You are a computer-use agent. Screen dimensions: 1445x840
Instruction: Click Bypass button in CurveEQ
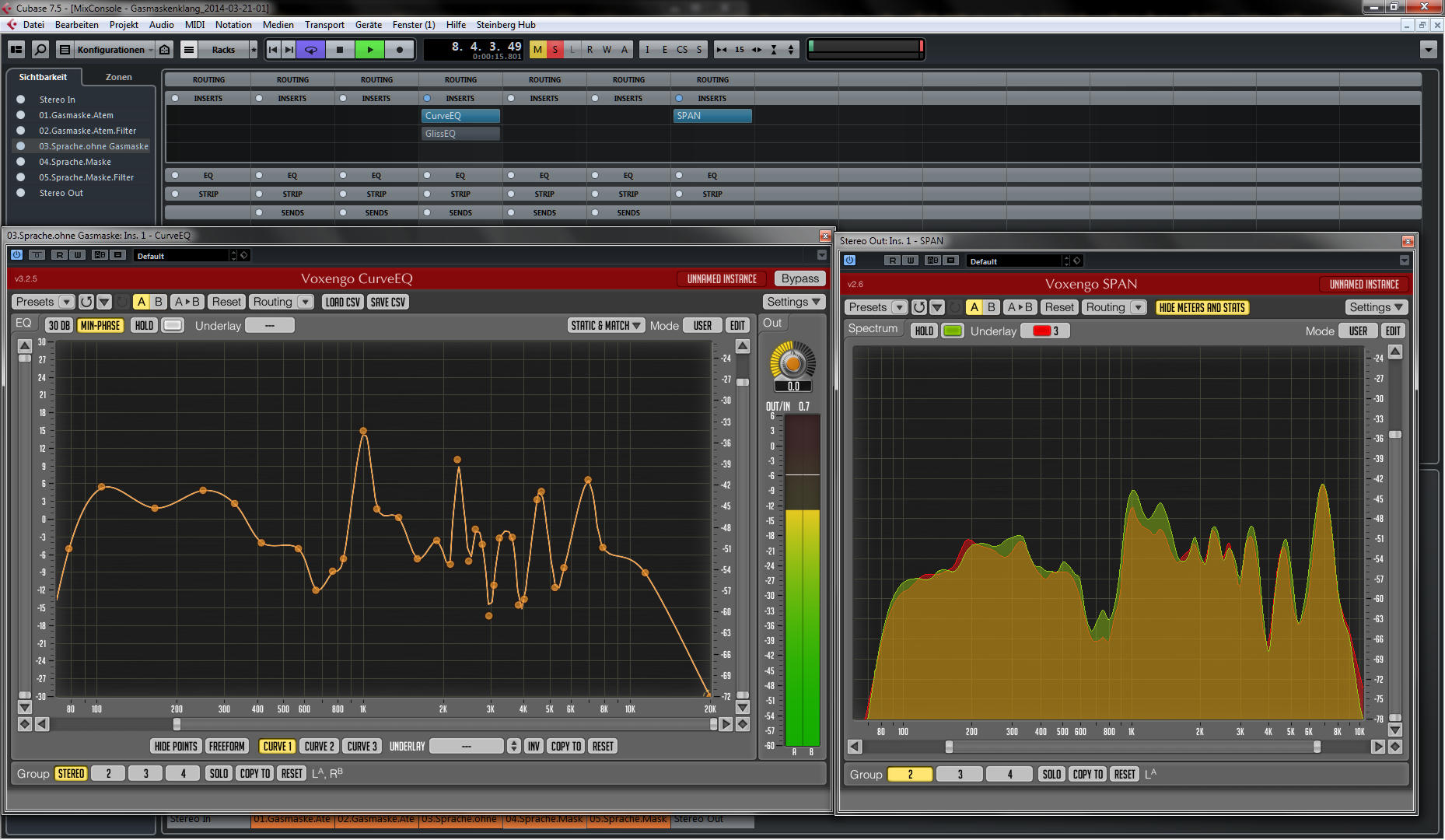799,278
